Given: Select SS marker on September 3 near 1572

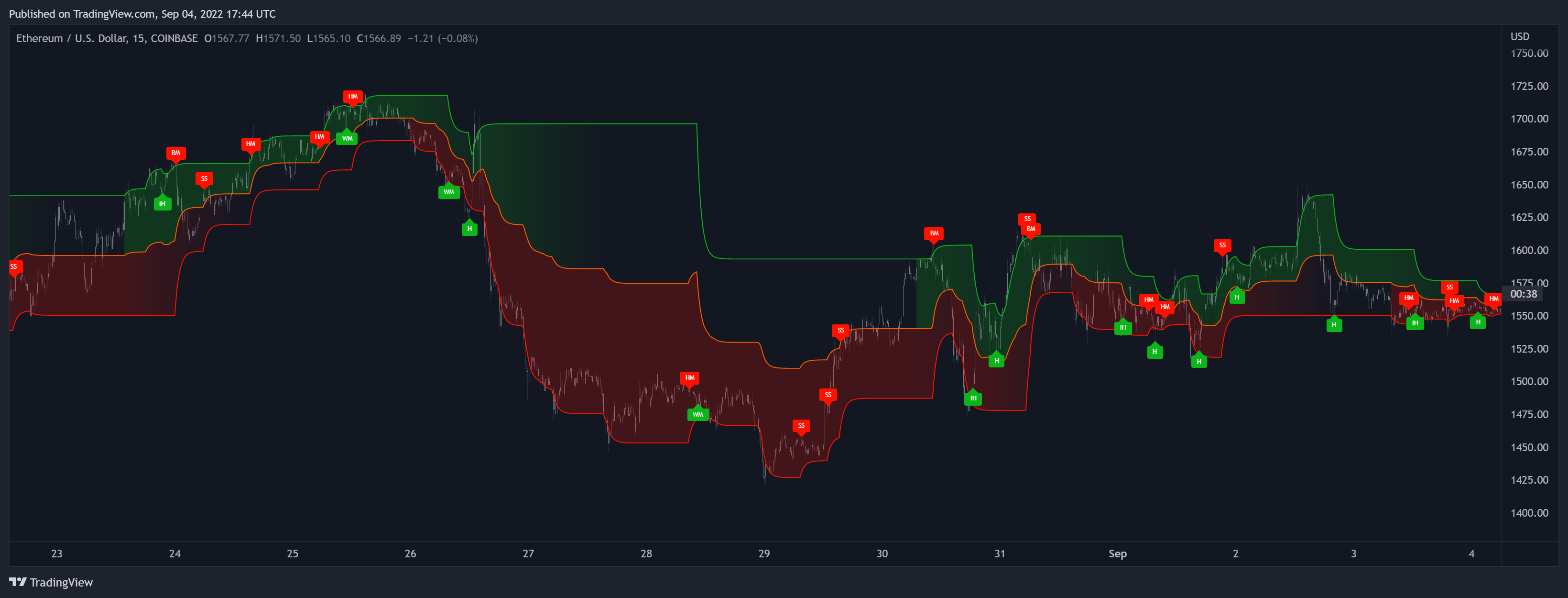Looking at the screenshot, I should 1449,288.
